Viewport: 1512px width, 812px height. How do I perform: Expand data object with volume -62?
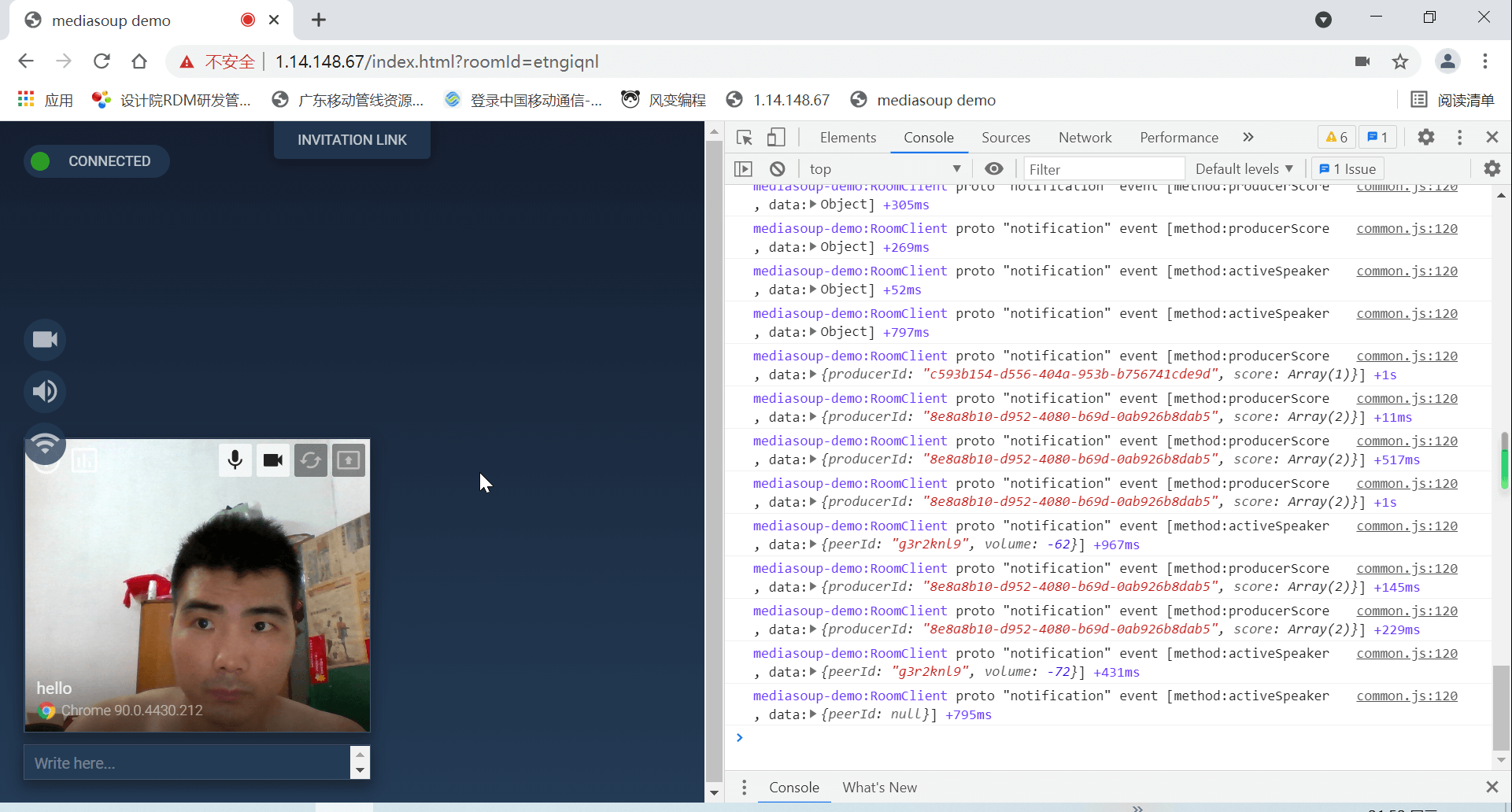click(x=813, y=544)
